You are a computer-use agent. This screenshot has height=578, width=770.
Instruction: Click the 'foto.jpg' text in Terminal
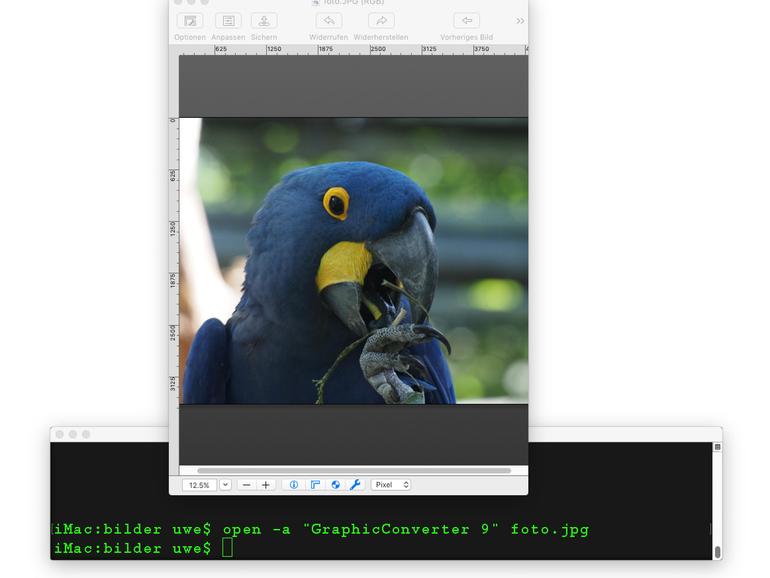pos(550,529)
